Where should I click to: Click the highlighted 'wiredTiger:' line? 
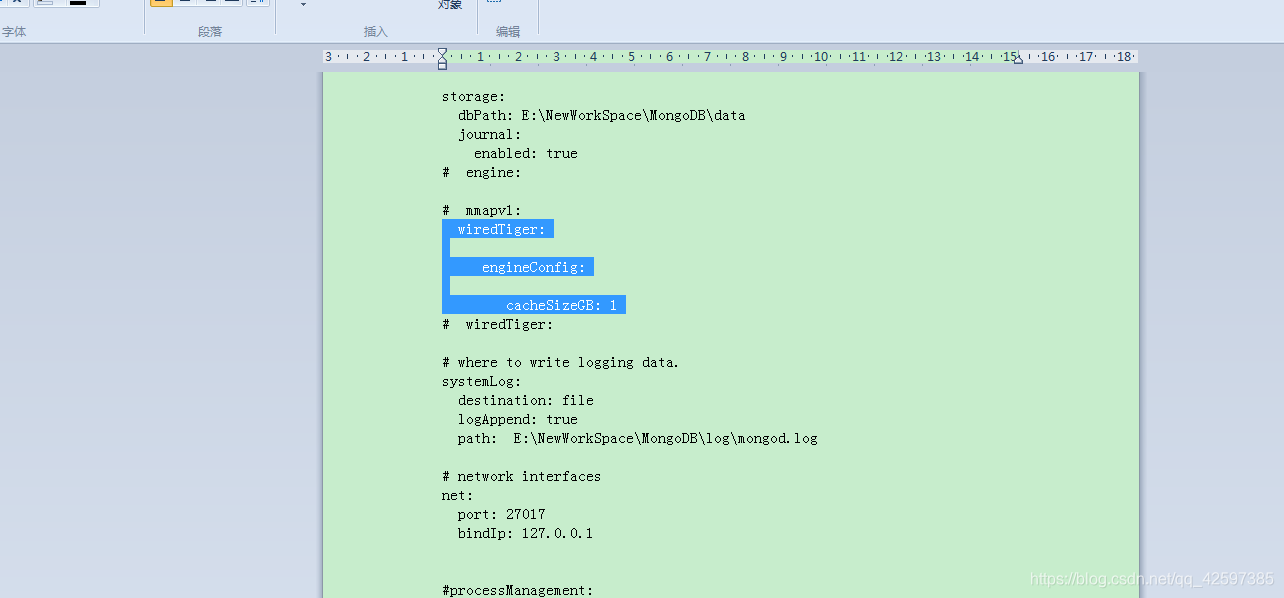[502, 229]
